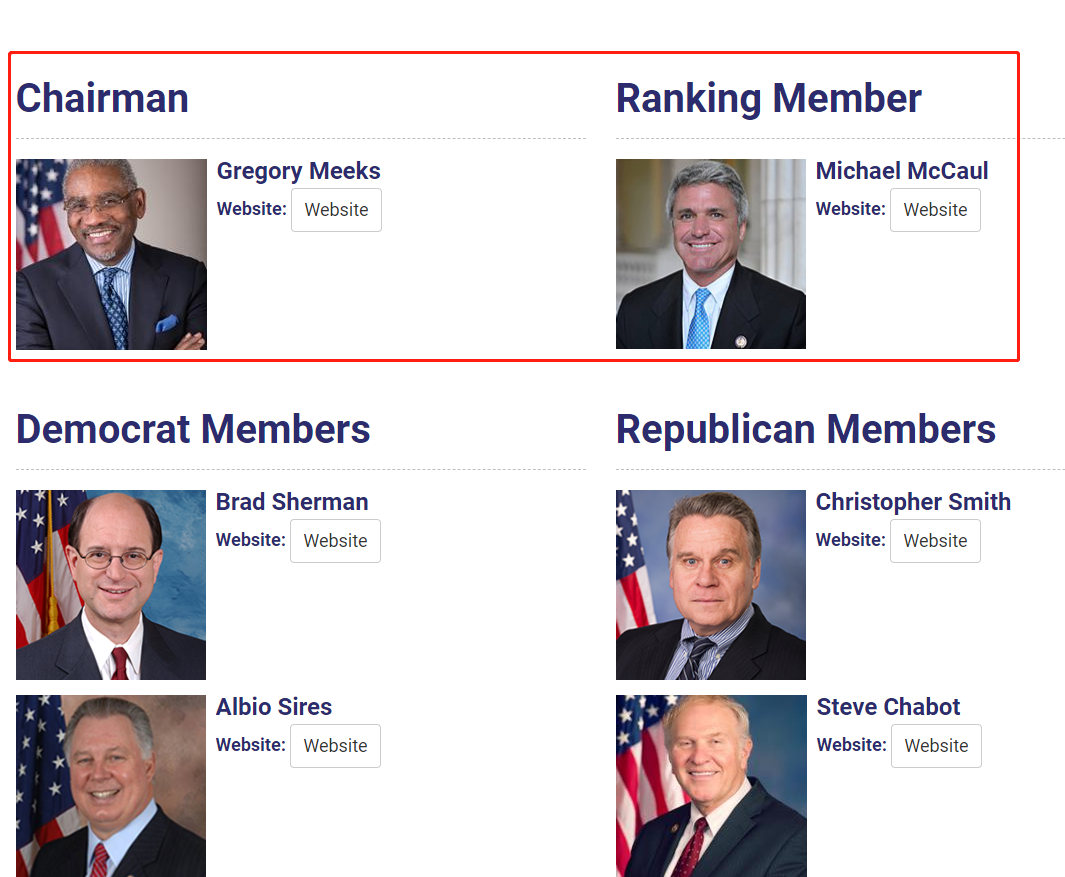Open the Michael McCaul name link

(901, 171)
